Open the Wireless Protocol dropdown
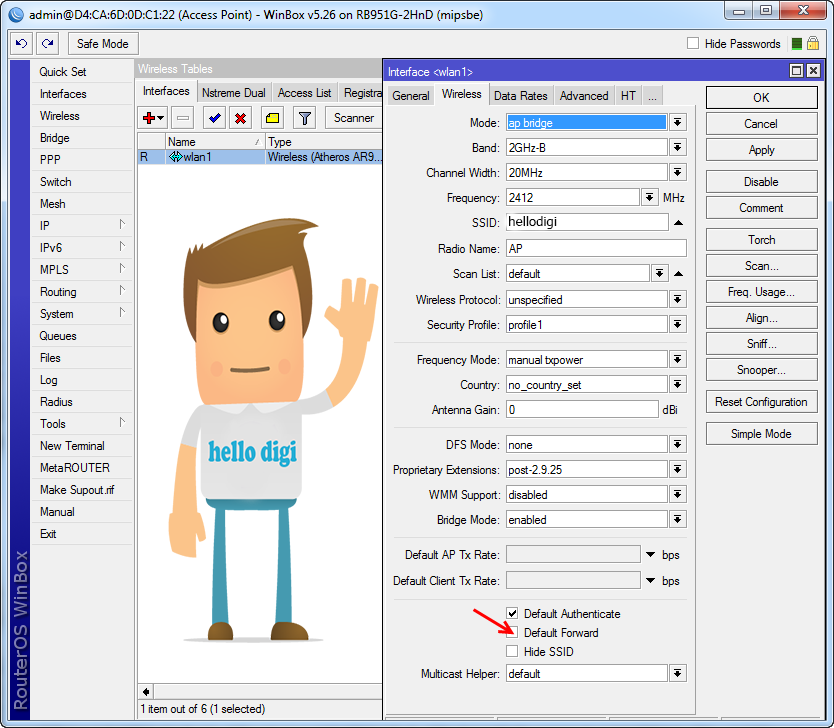The width and height of the screenshot is (834, 728). coord(677,300)
